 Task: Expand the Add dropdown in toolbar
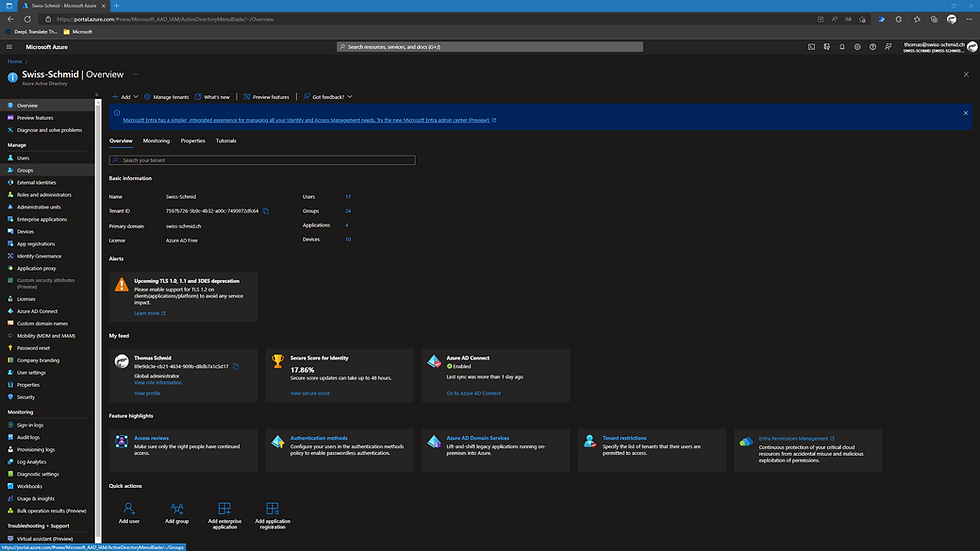click(125, 97)
